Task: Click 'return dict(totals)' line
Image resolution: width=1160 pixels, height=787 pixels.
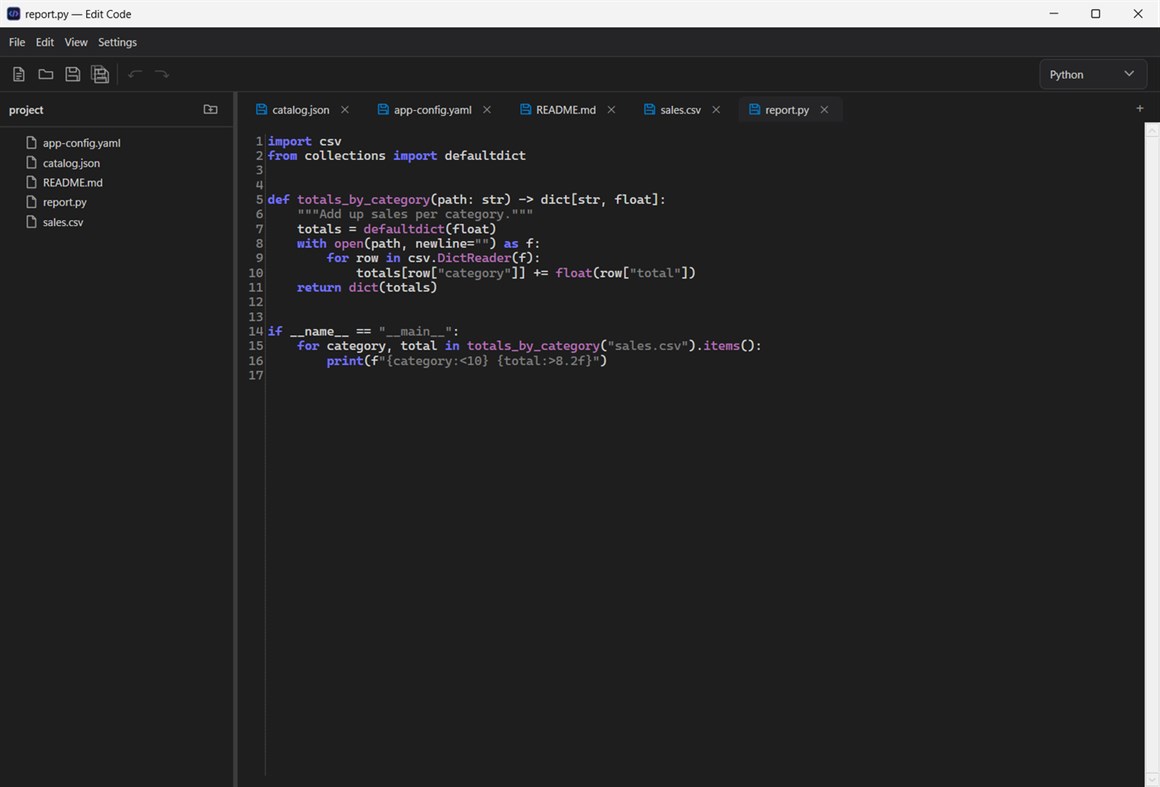Action: [367, 287]
